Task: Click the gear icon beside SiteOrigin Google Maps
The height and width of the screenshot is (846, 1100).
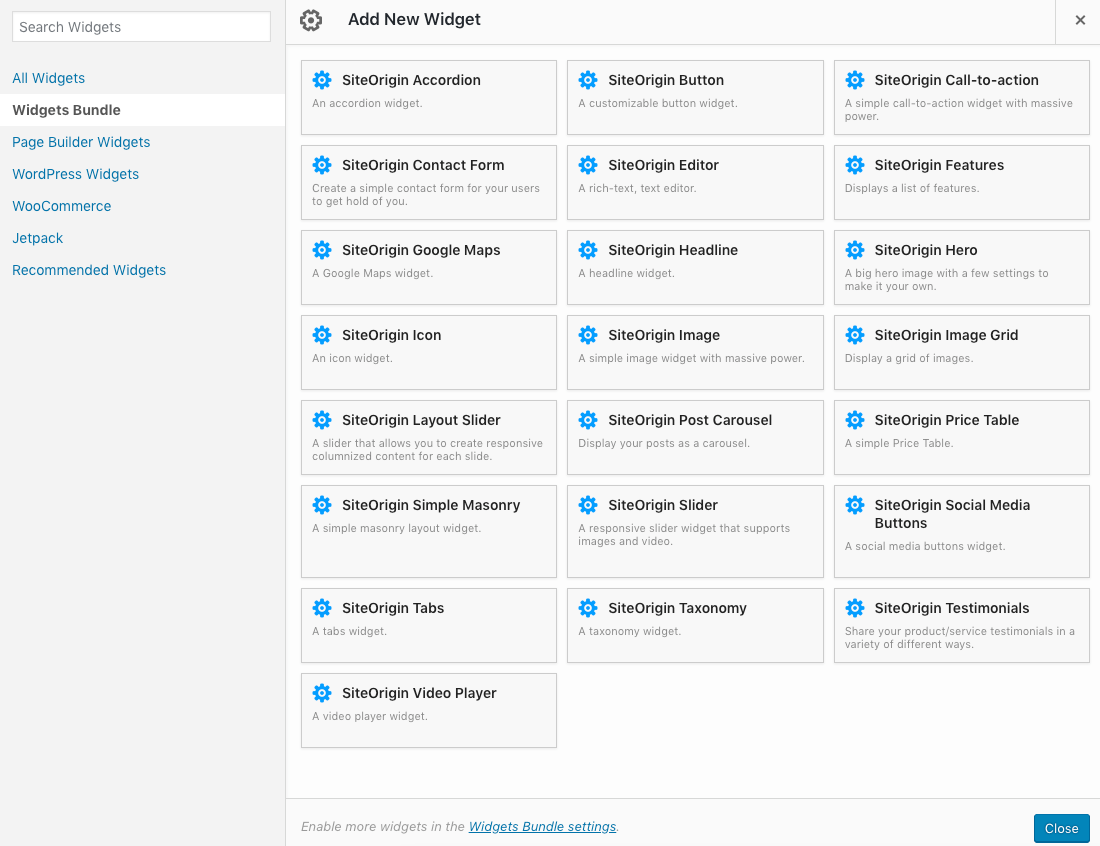Action: click(x=322, y=251)
